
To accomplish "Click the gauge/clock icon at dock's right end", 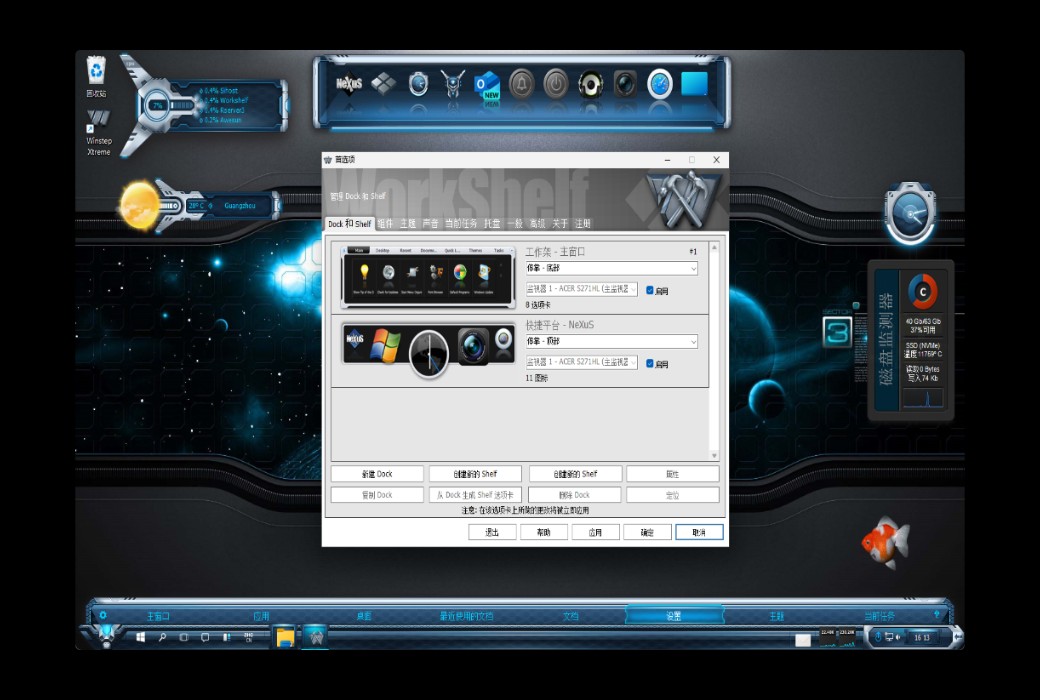I will pyautogui.click(x=659, y=84).
